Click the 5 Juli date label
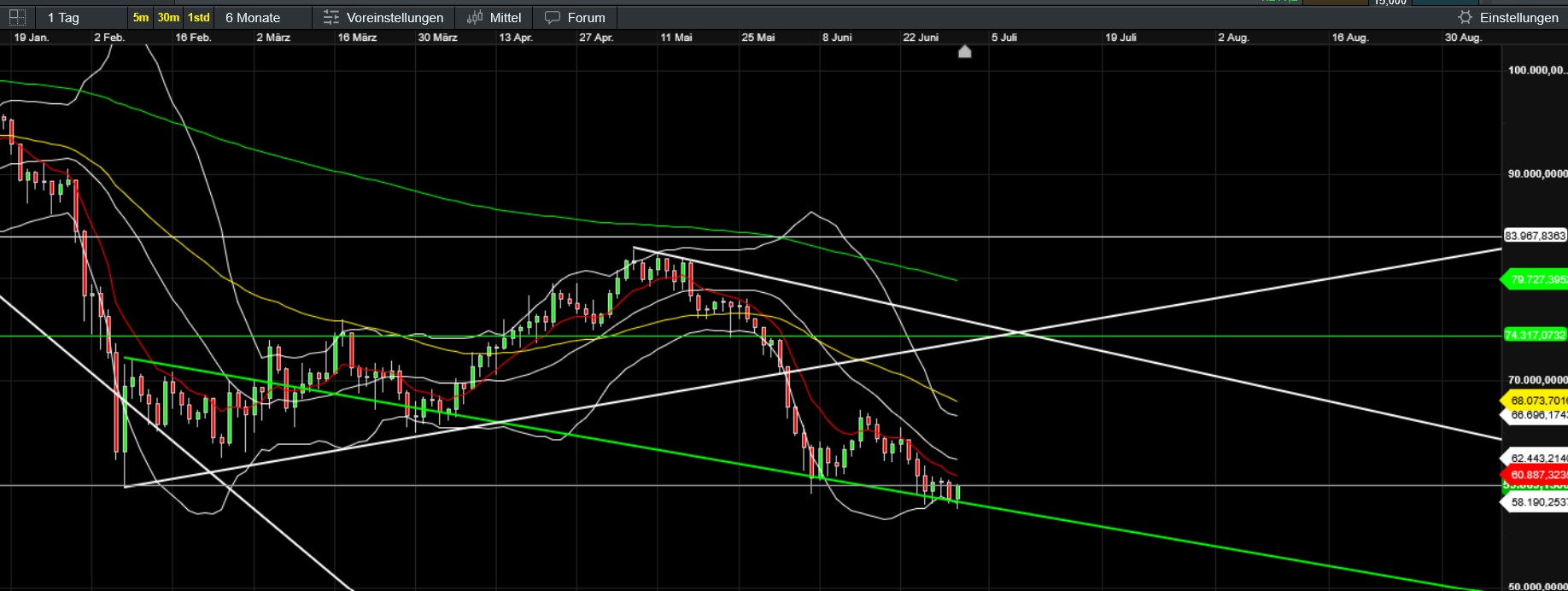Image resolution: width=1568 pixels, height=591 pixels. (x=1004, y=38)
